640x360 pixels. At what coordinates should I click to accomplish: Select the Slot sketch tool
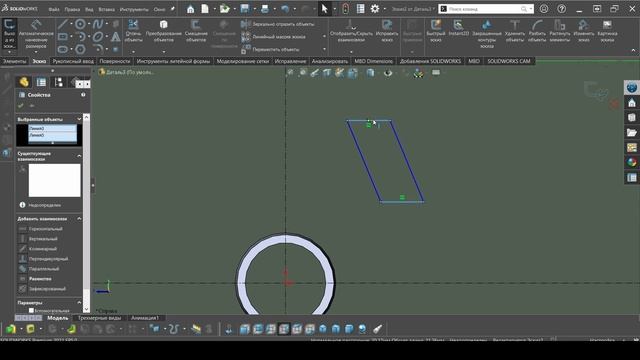point(63,49)
